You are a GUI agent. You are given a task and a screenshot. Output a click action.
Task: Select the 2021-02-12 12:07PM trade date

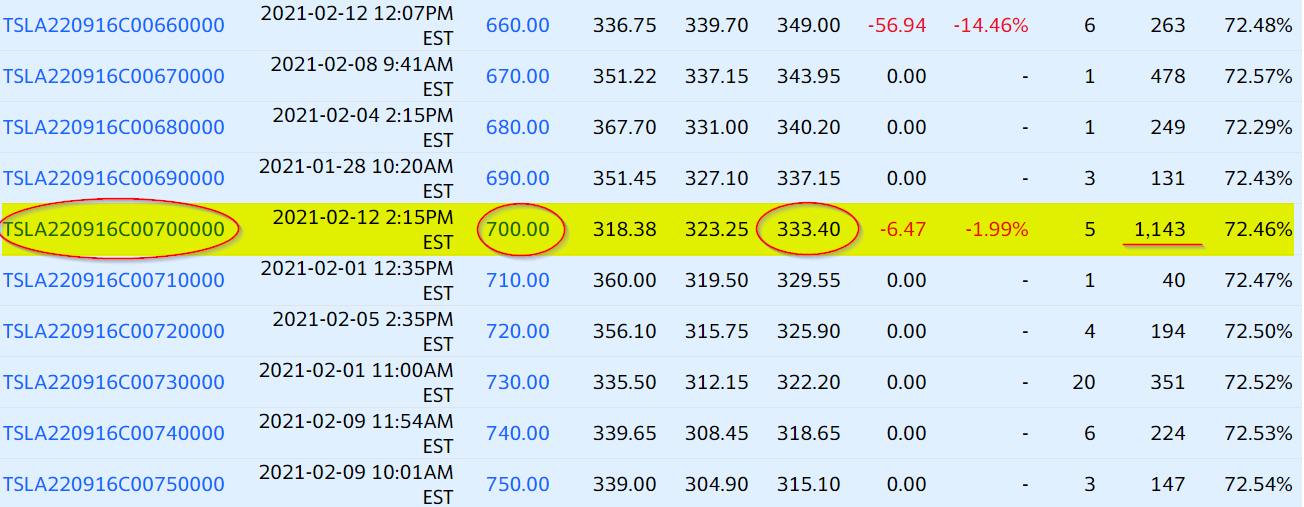pyautogui.click(x=357, y=25)
